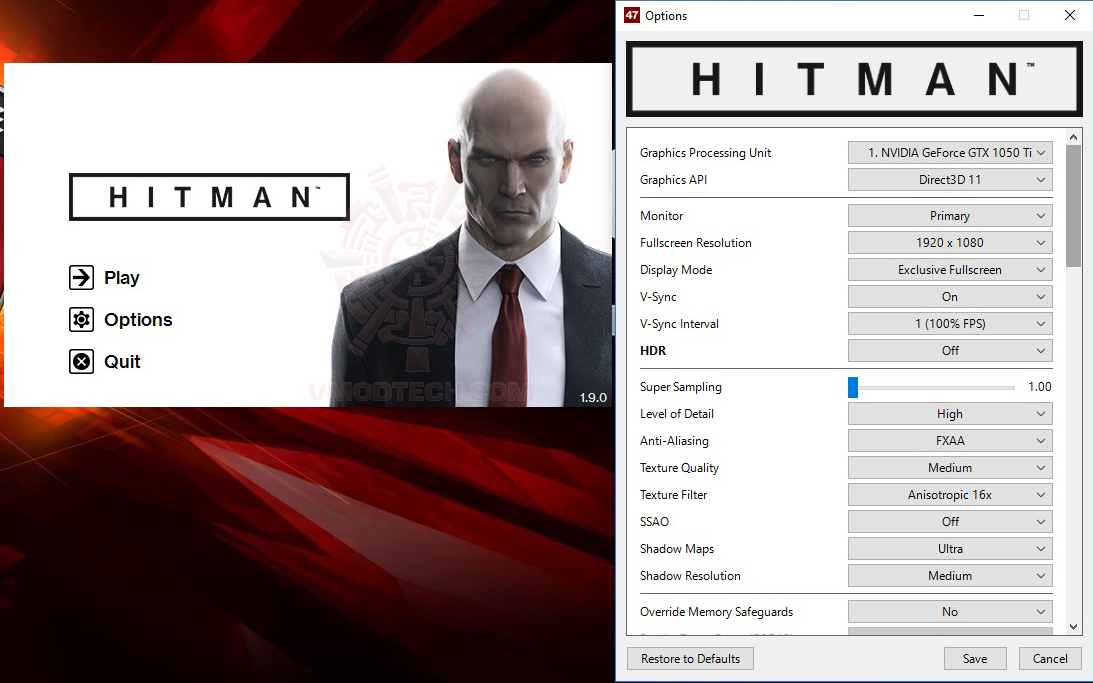
Task: Click the Options list vertical scrollbar thumb
Action: [x=1073, y=206]
